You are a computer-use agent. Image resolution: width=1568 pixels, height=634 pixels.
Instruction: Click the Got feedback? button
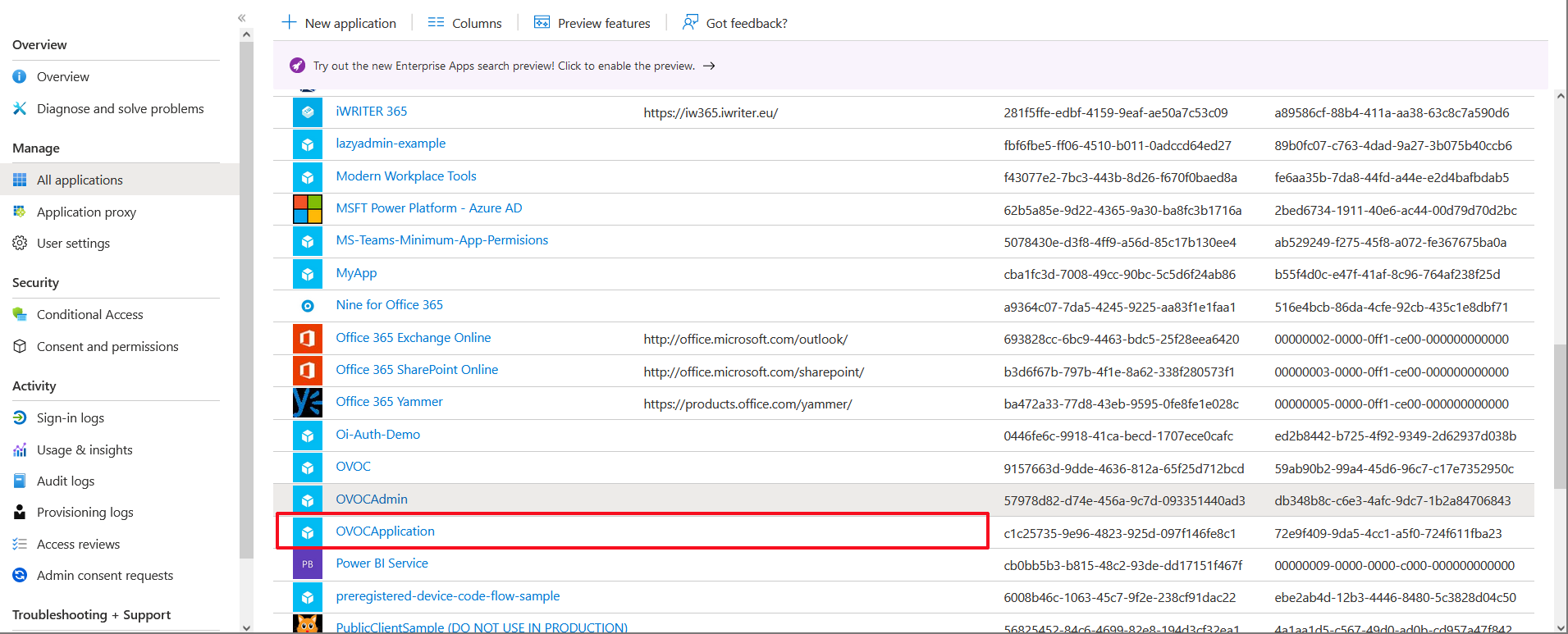[x=735, y=23]
